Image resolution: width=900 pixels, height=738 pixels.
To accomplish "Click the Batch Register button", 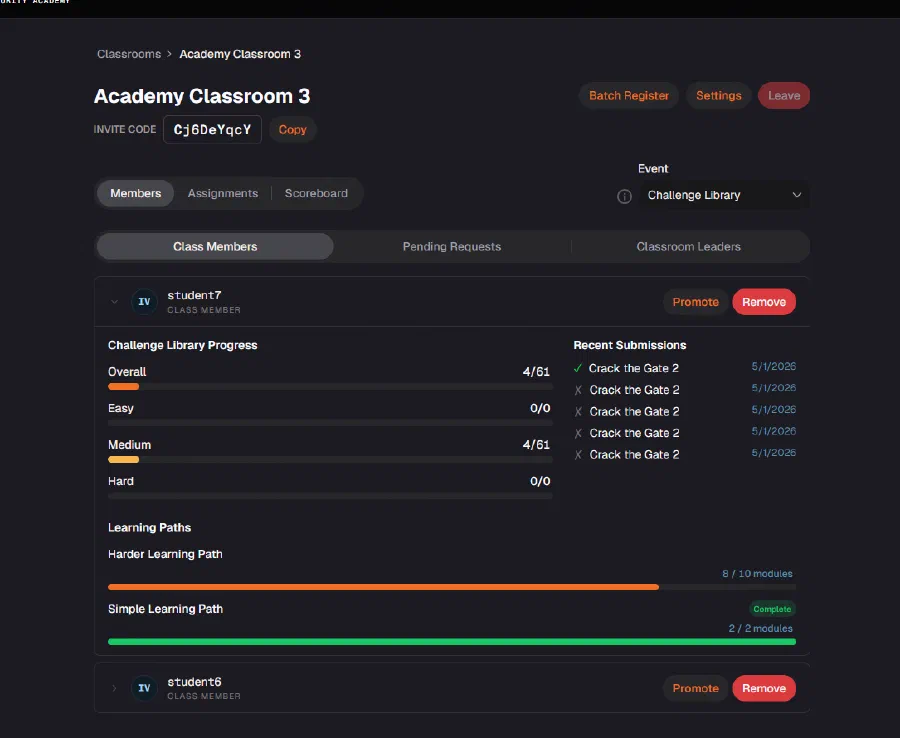I will coord(629,96).
